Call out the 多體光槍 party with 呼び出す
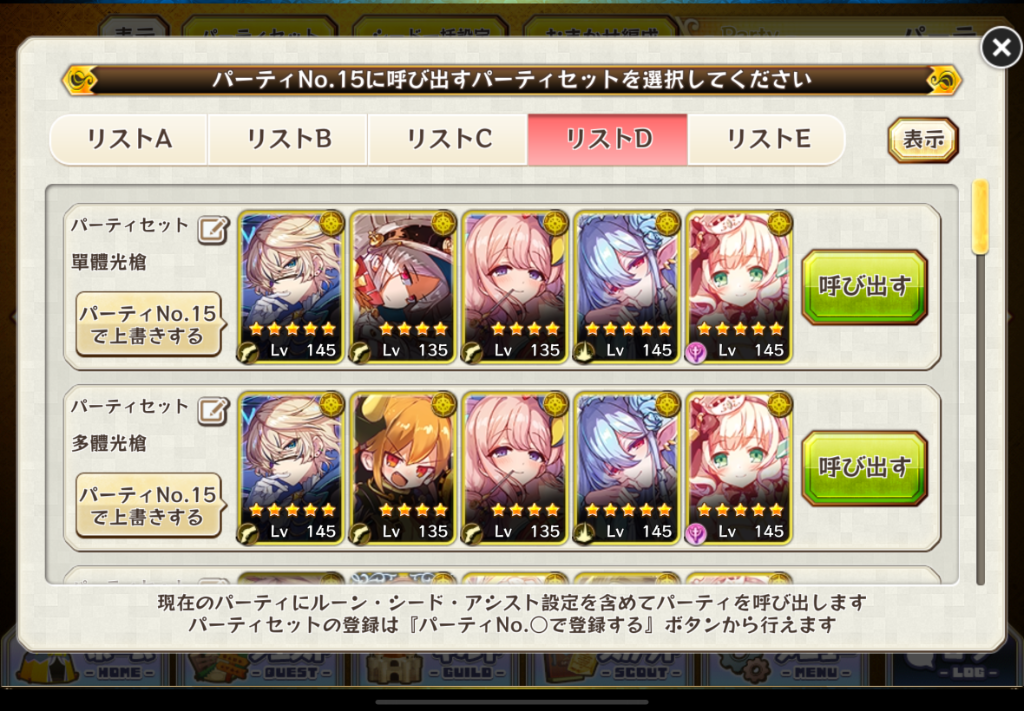1024x711 pixels. click(865, 468)
